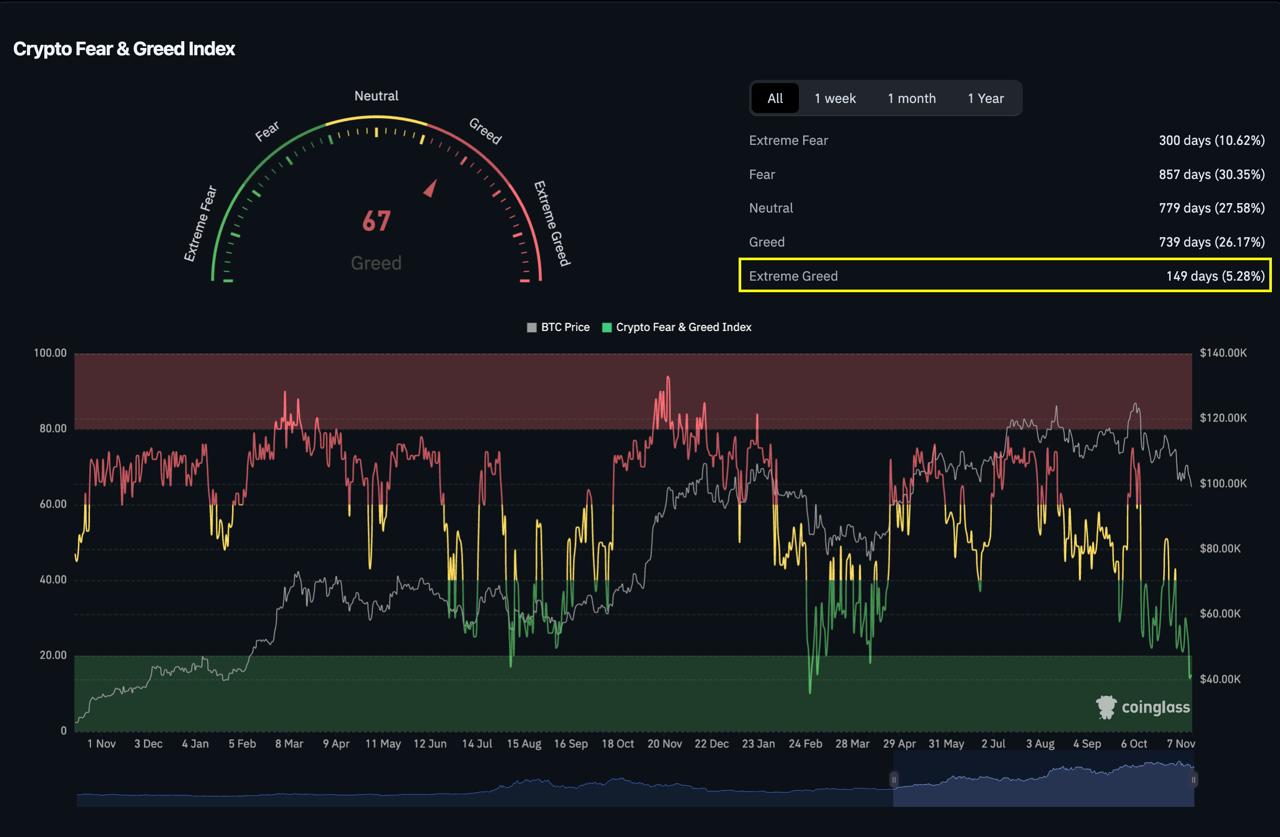Click the Extreme Greed 149 days row
The height and width of the screenshot is (837, 1280).
[1006, 276]
